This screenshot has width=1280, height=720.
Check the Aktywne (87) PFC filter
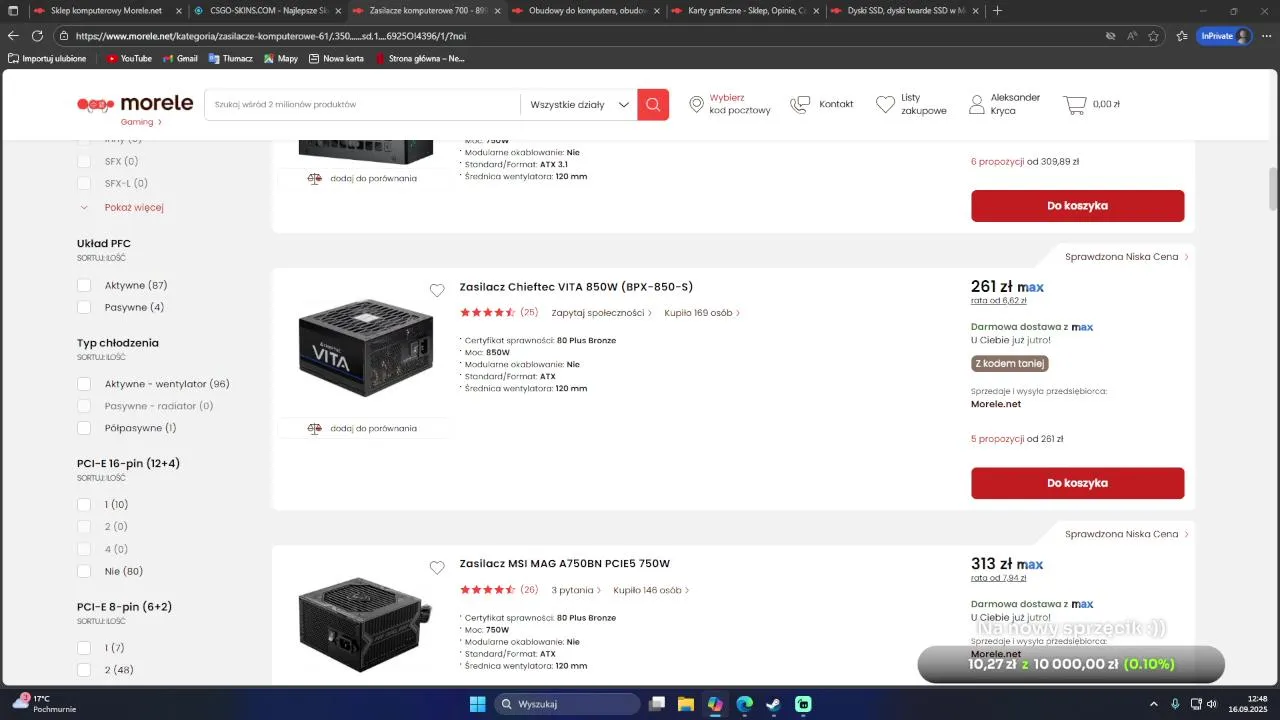84,285
